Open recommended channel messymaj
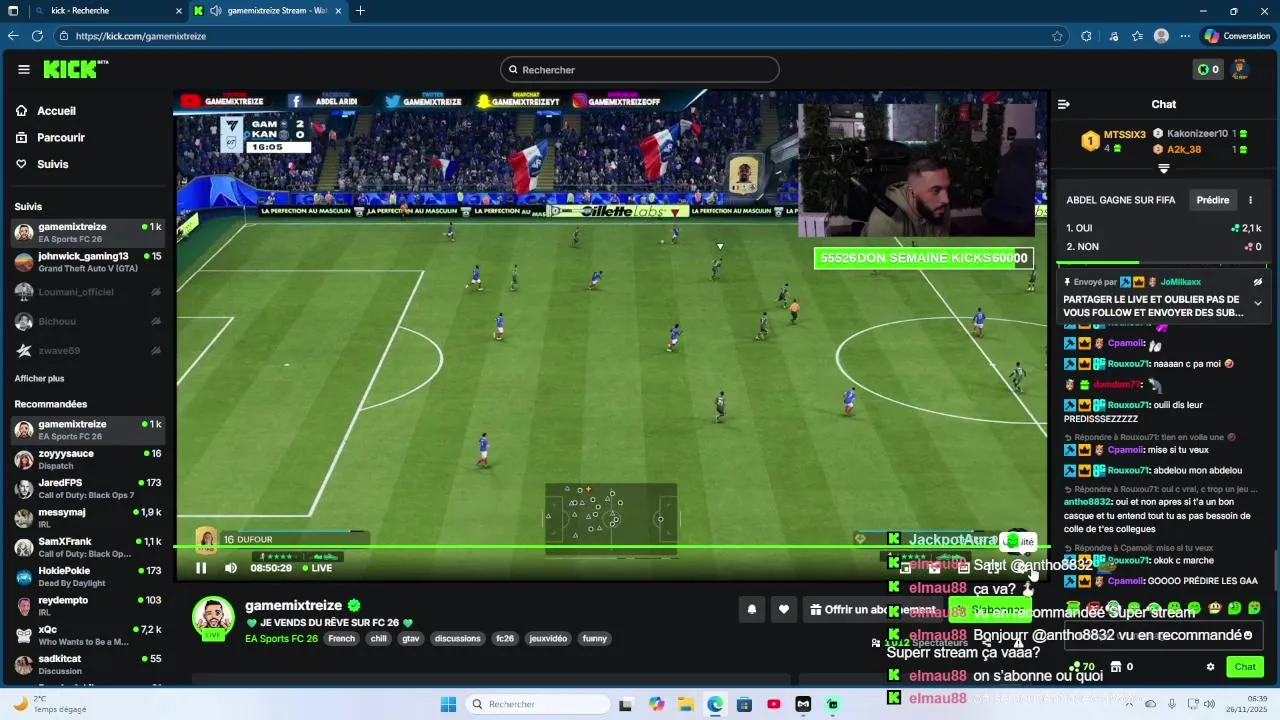Screen dimensions: 1280x720 coord(88,518)
